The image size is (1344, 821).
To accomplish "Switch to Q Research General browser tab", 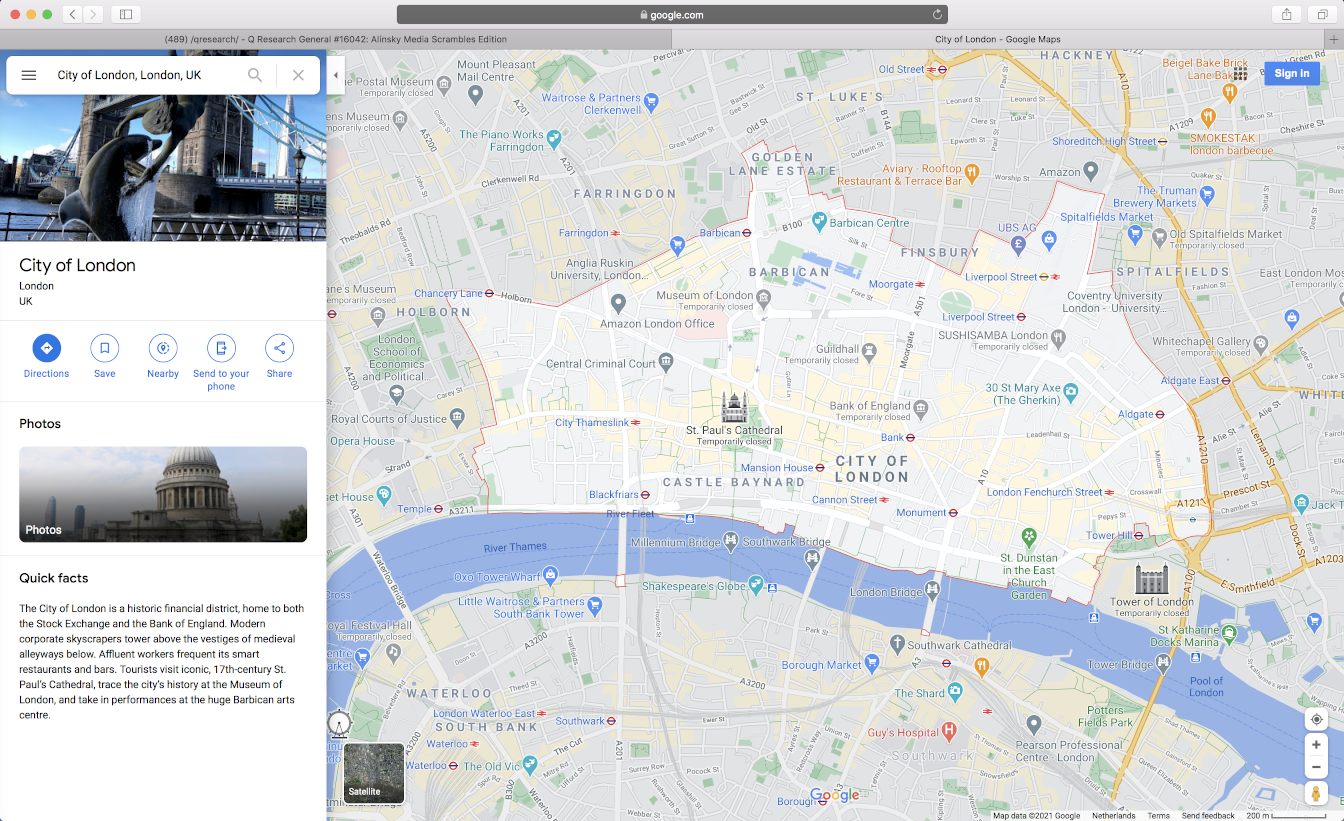I will click(x=336, y=39).
